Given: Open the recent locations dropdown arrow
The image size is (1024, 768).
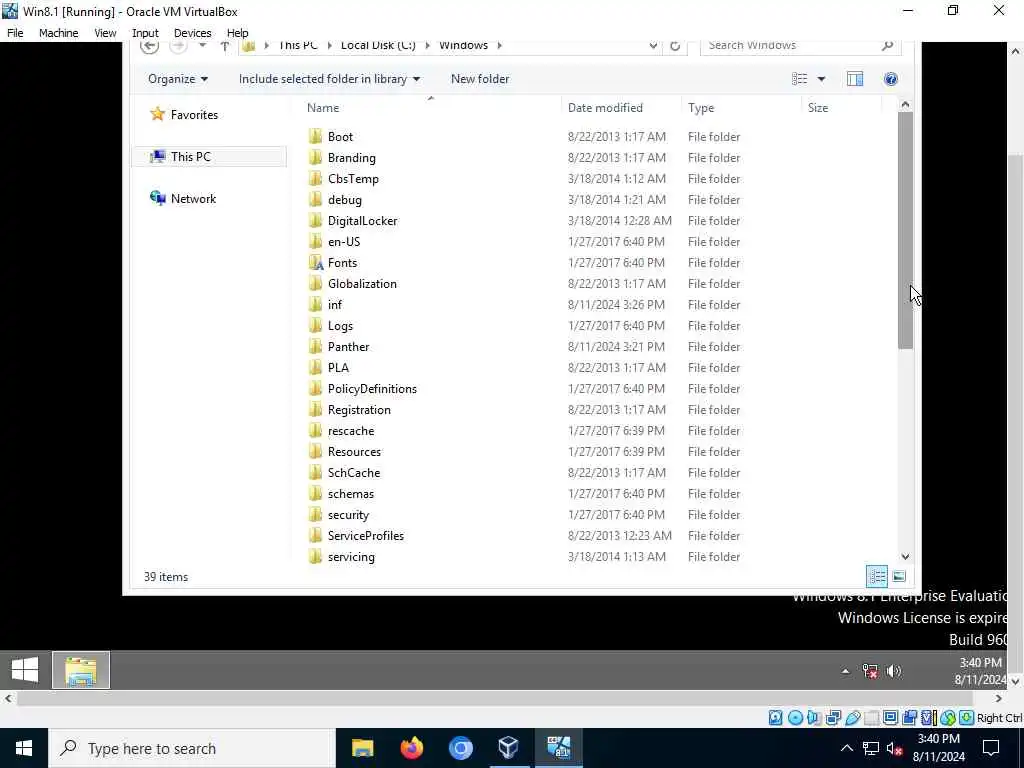Looking at the screenshot, I should [202, 45].
